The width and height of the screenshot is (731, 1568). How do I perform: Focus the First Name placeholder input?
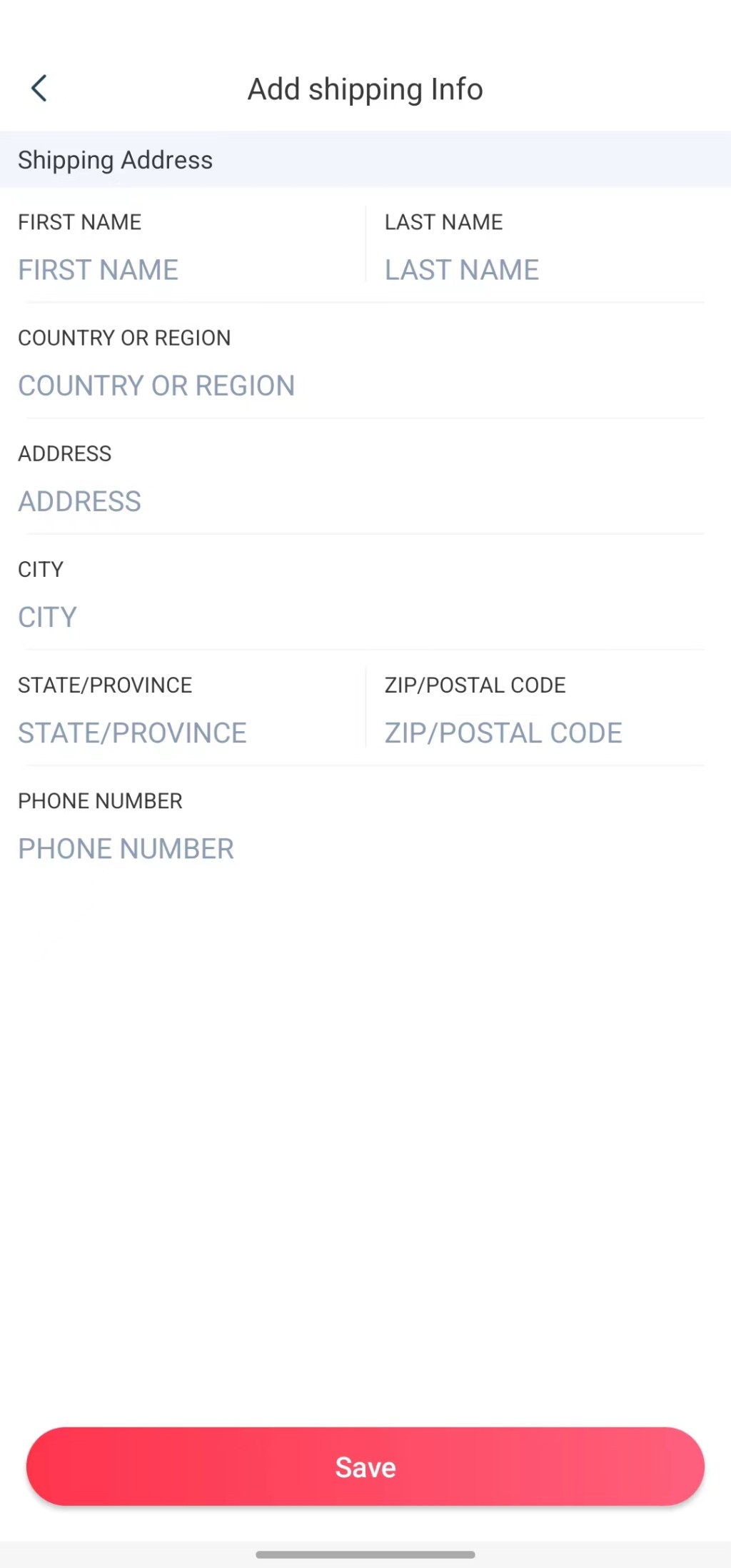point(99,270)
